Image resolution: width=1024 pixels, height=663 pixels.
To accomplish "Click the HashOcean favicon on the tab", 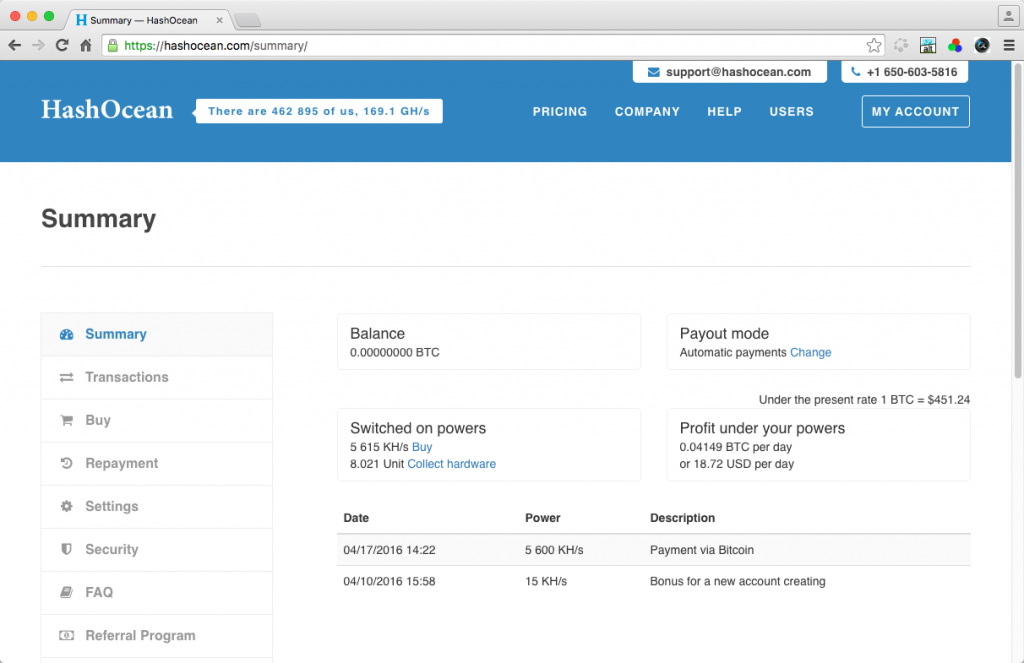I will click(x=82, y=20).
